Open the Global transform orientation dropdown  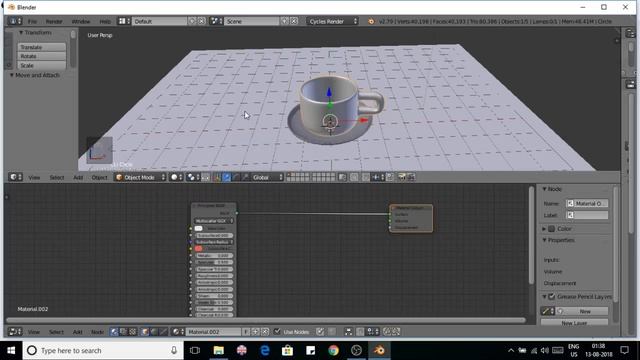[x=267, y=177]
